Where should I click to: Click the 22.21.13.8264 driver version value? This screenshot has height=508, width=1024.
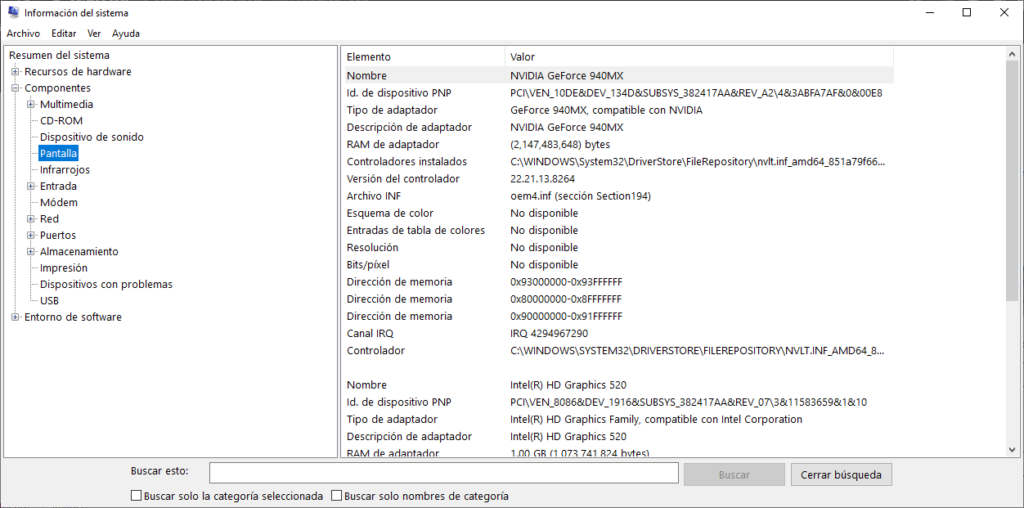point(542,178)
